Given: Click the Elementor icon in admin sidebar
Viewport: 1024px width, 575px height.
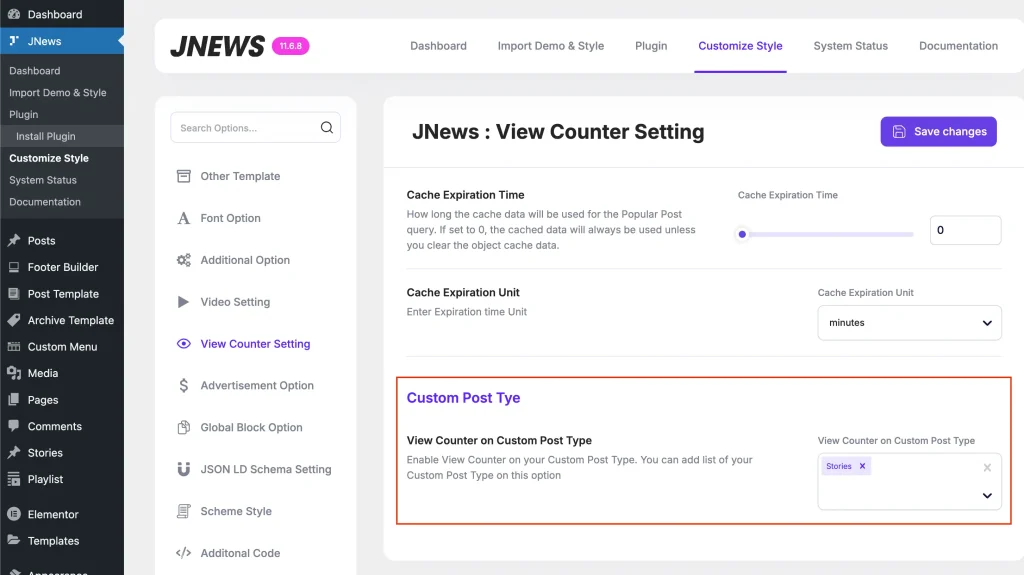Looking at the screenshot, I should pyautogui.click(x=14, y=515).
